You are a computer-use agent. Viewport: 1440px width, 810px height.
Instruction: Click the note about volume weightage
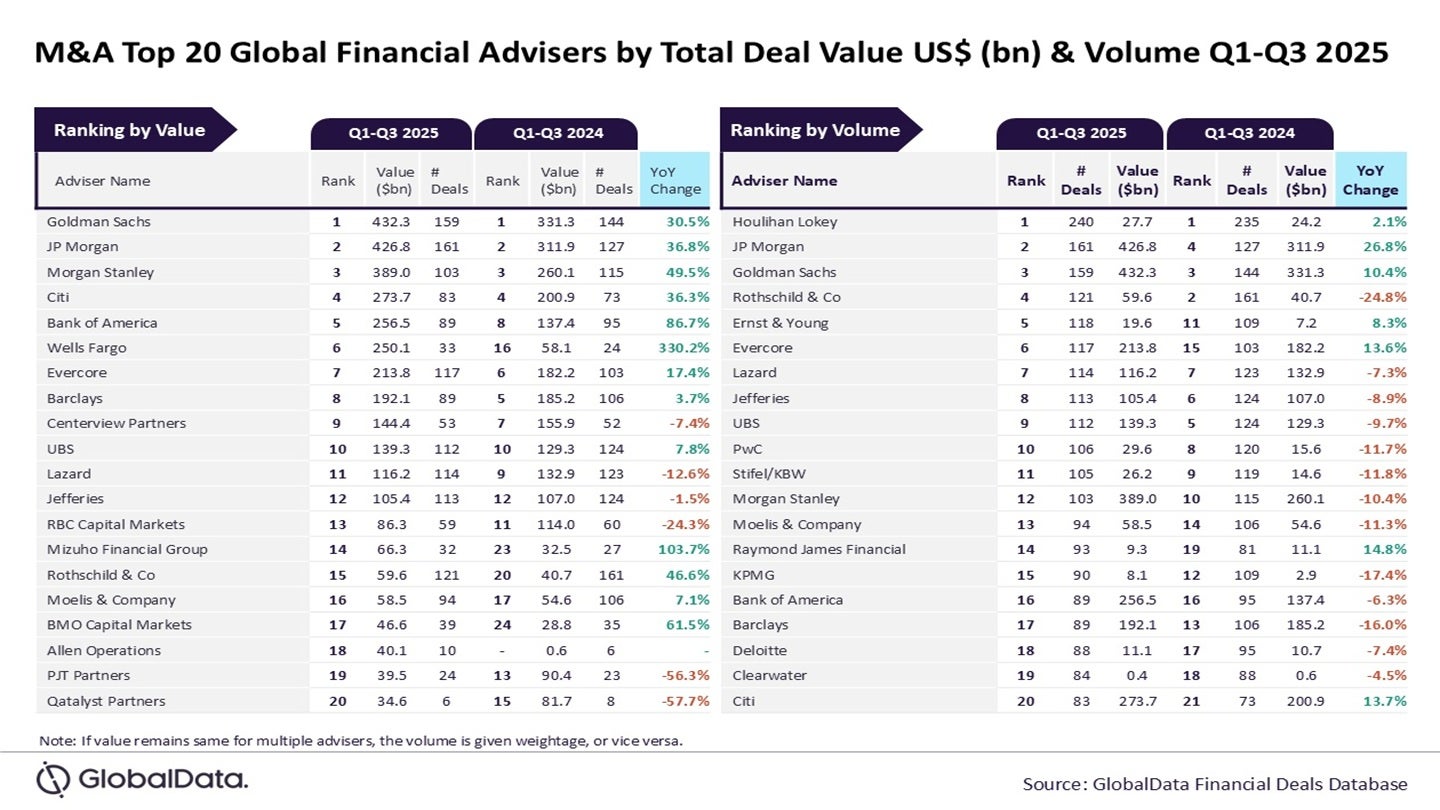(x=360, y=741)
